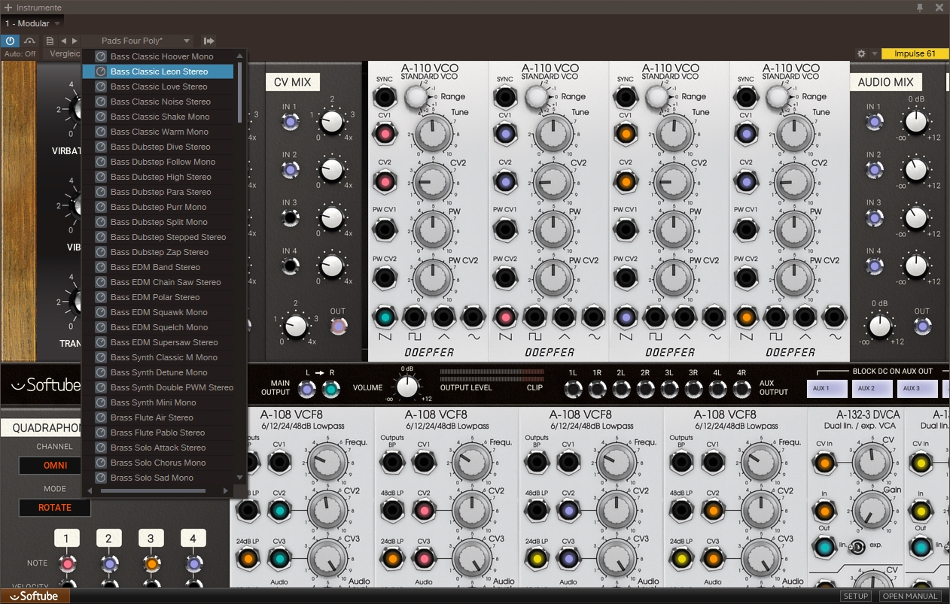This screenshot has height=604, width=950.
Task: Click the Tune knob on first A-110 VCO
Action: click(x=433, y=134)
